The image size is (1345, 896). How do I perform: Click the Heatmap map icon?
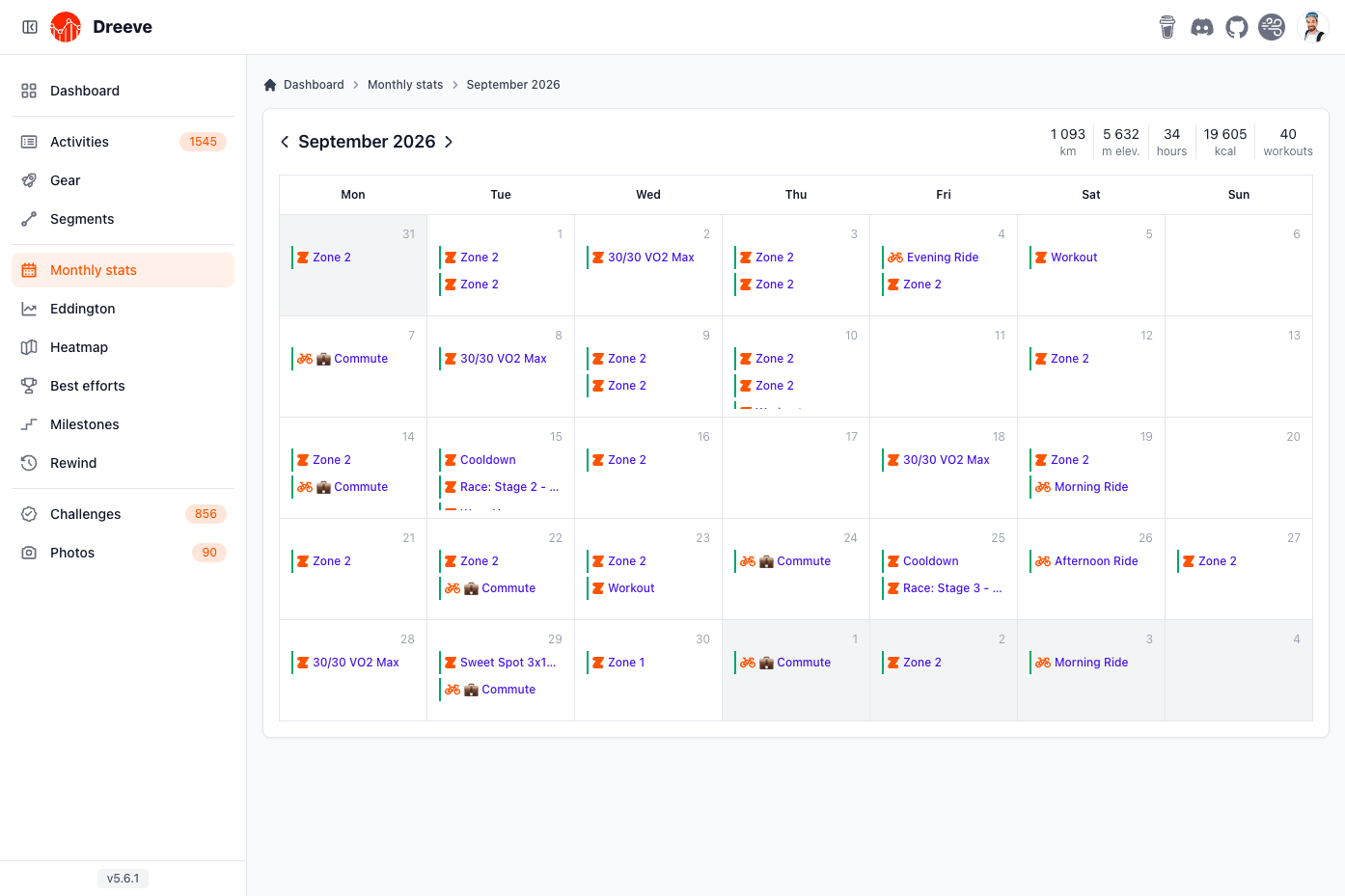[29, 347]
